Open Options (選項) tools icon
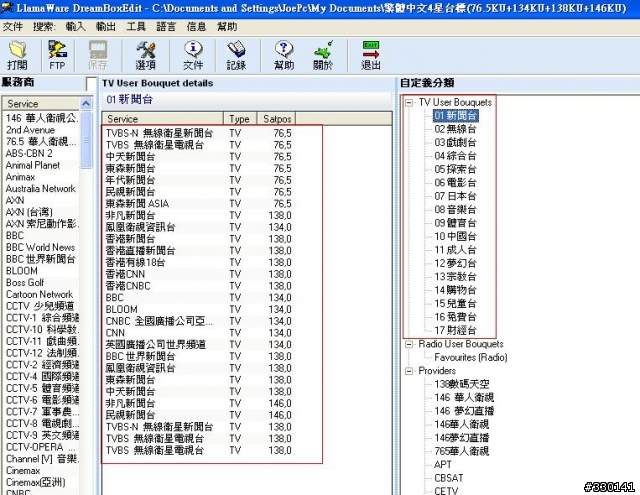This screenshot has width=640, height=495. coord(146,55)
